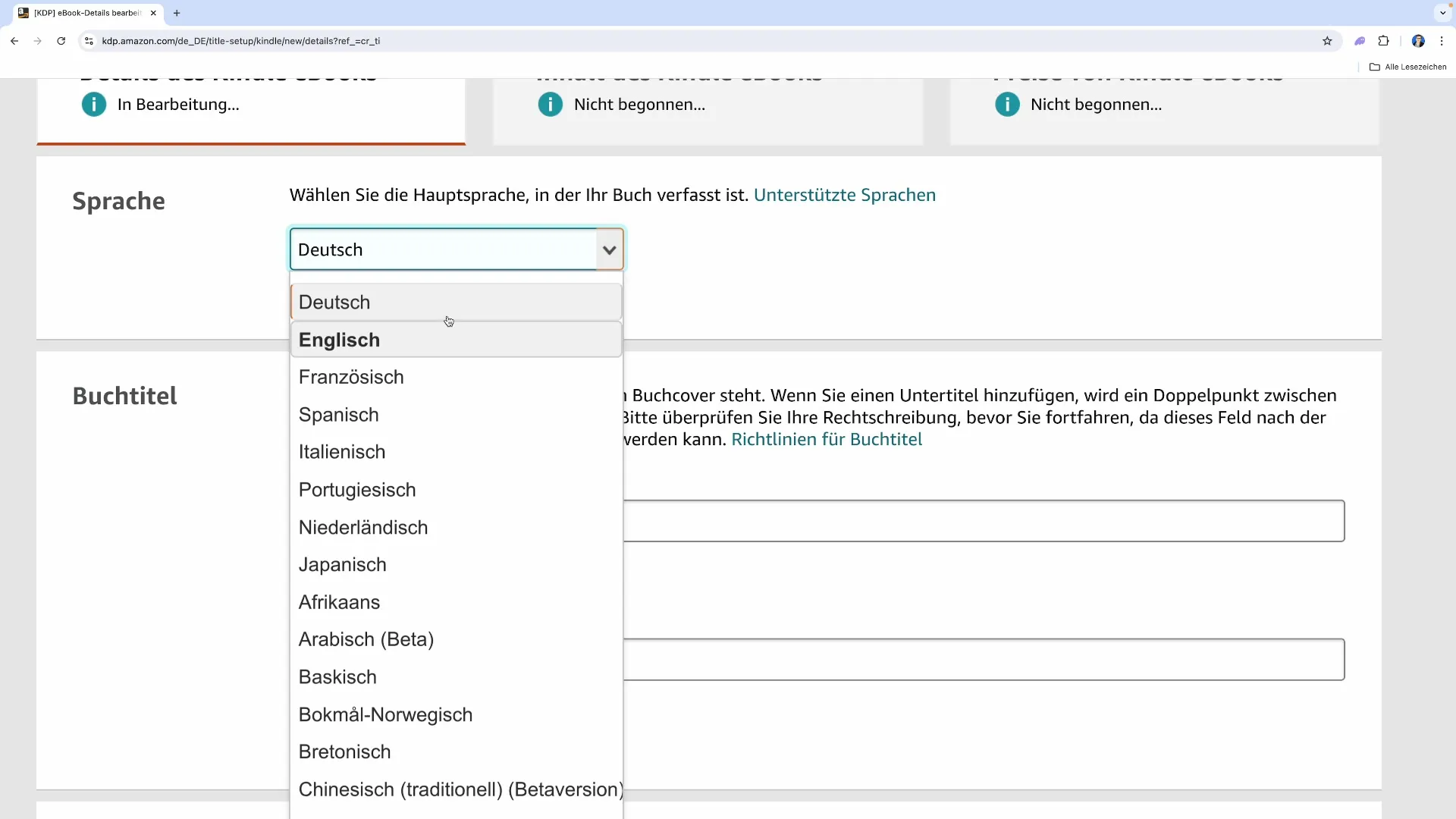This screenshot has width=1456, height=819.
Task: Click info icon beside In Bearbeitung
Action: 94,105
